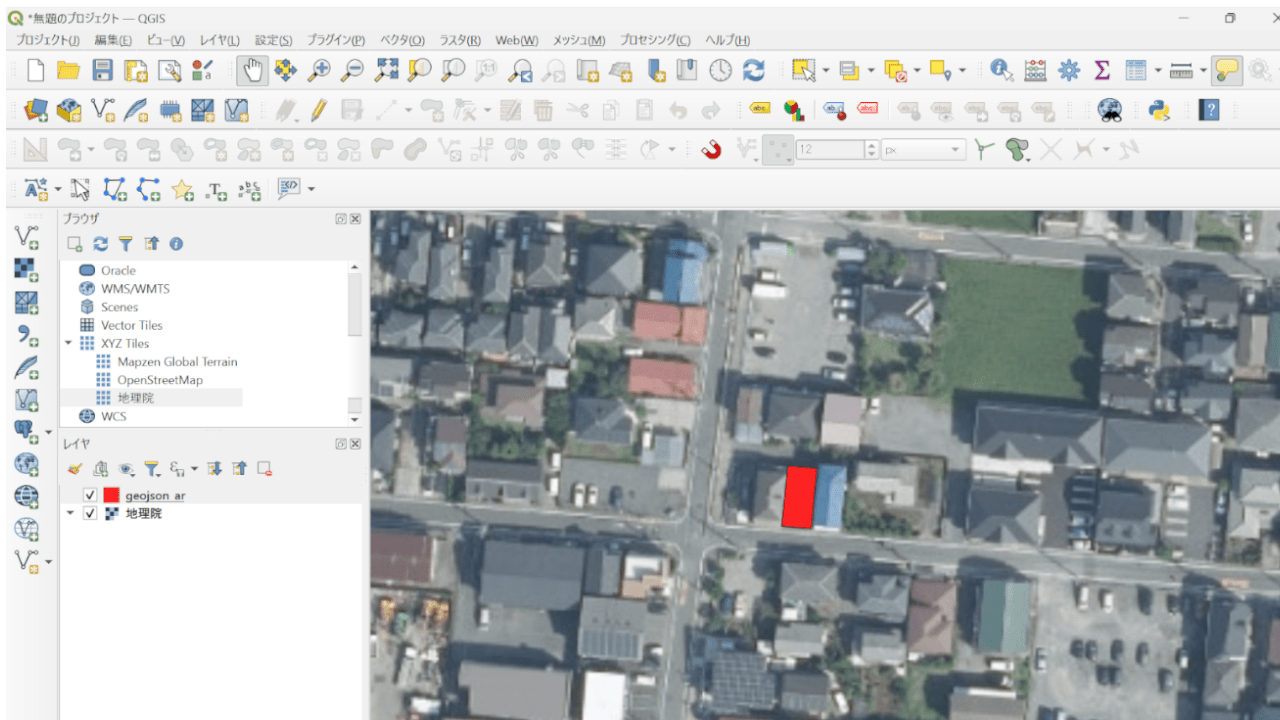The width and height of the screenshot is (1280, 720).
Task: Select the Identify Features tool
Action: (1000, 70)
